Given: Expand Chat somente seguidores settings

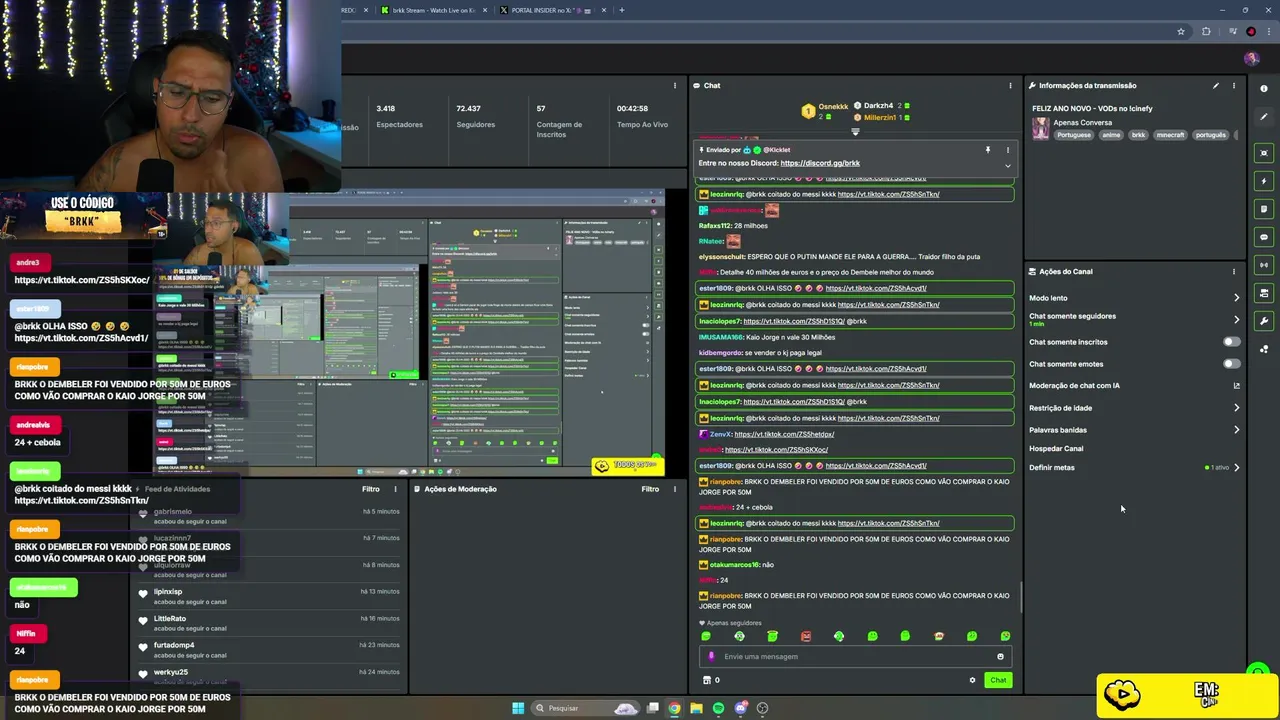Looking at the screenshot, I should point(1236,320).
